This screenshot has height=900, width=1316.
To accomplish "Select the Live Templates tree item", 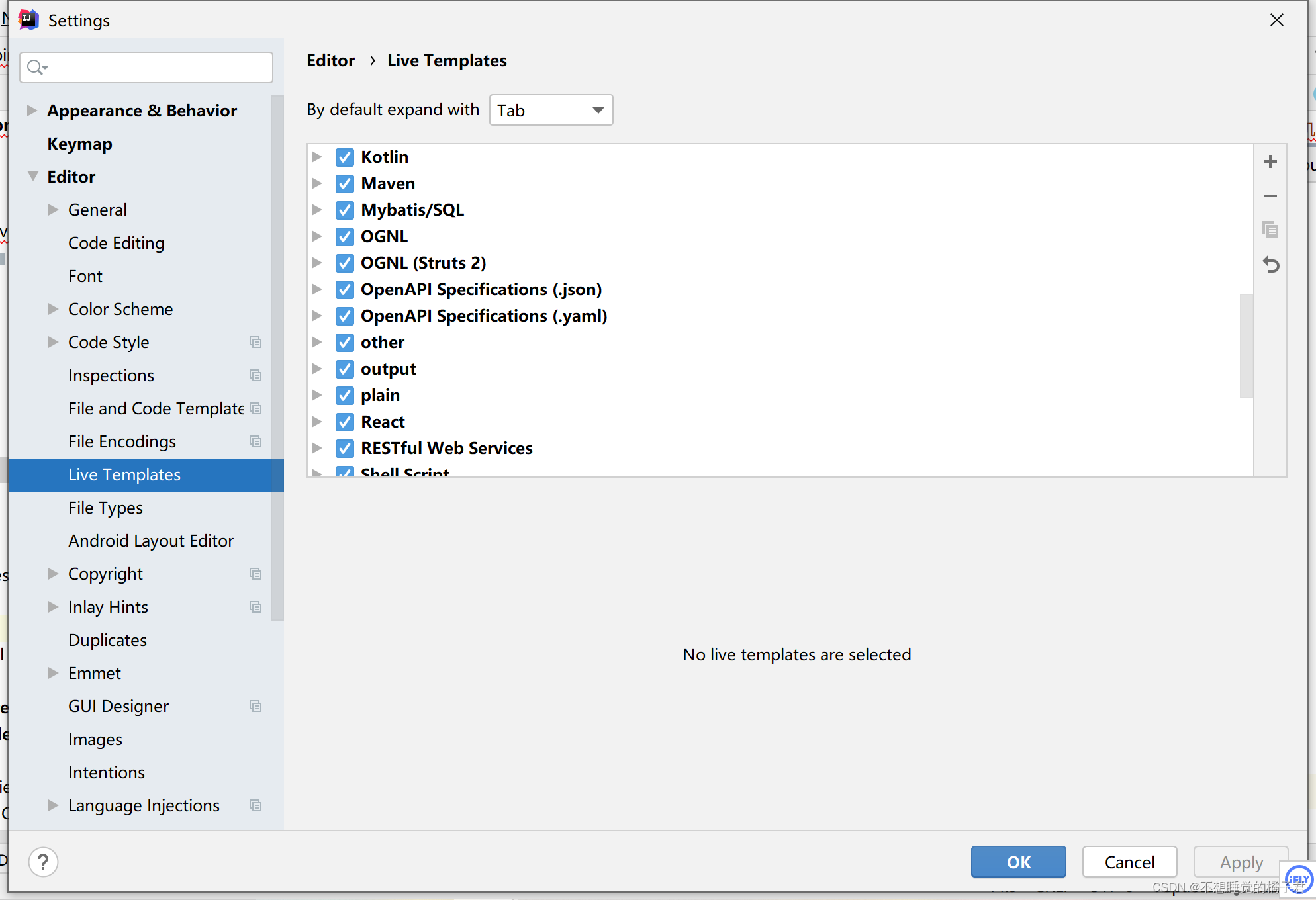I will click(146, 475).
